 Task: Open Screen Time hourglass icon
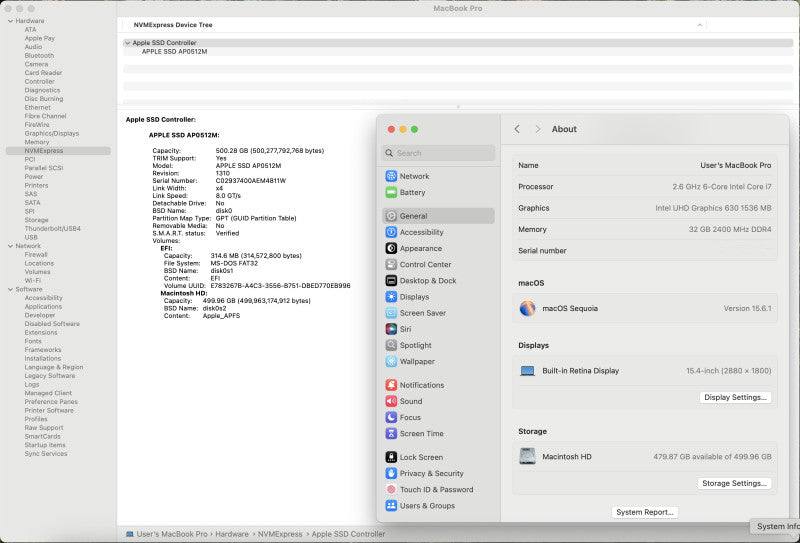point(391,434)
